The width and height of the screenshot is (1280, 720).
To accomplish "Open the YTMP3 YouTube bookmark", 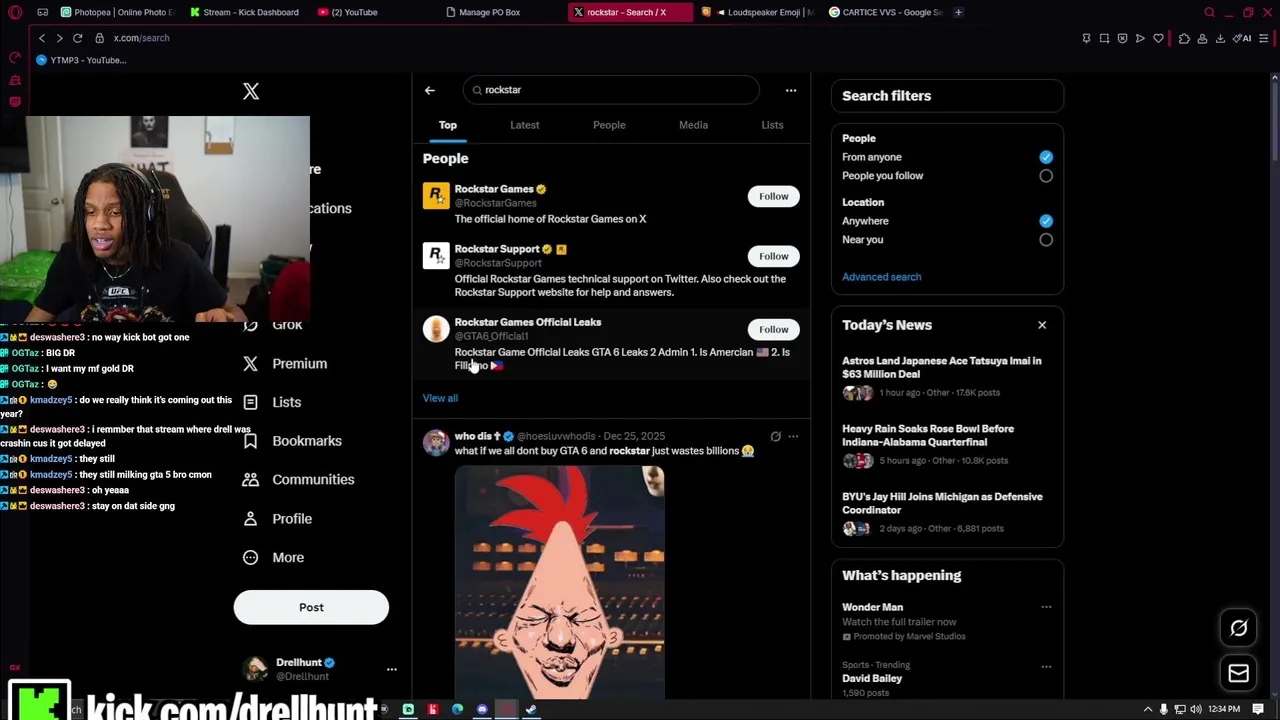I will coord(81,60).
